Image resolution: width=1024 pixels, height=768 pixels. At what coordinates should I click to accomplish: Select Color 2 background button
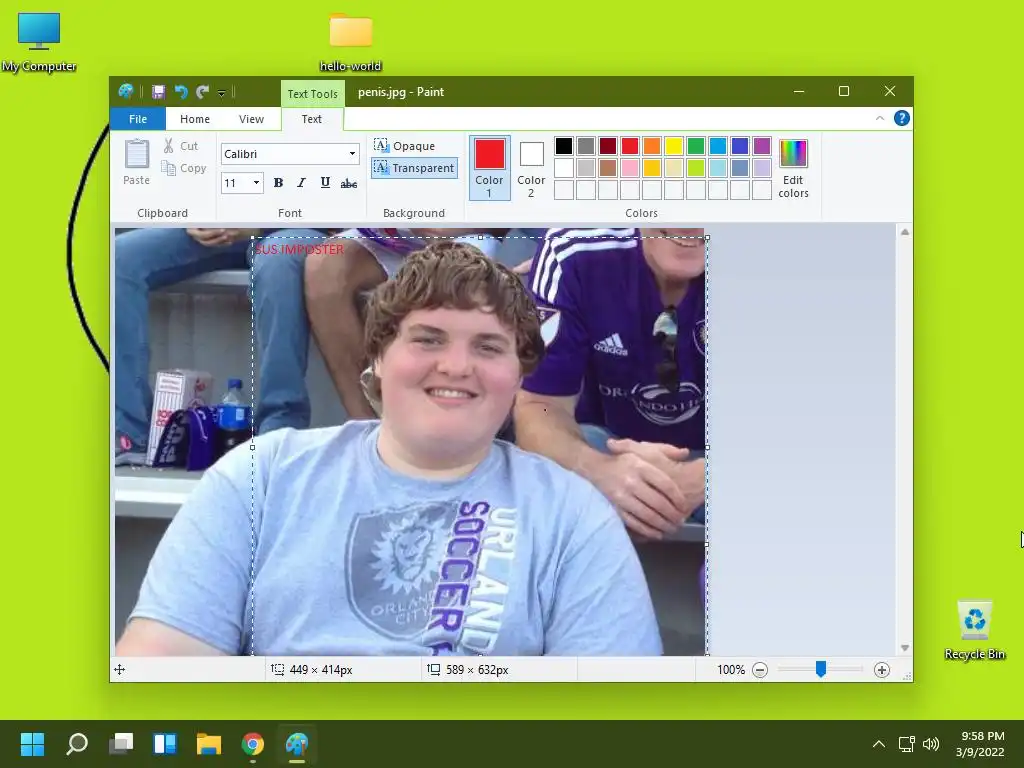click(531, 167)
